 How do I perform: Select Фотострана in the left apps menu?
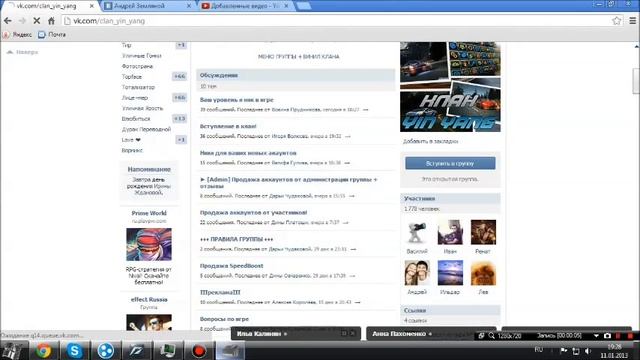137,66
